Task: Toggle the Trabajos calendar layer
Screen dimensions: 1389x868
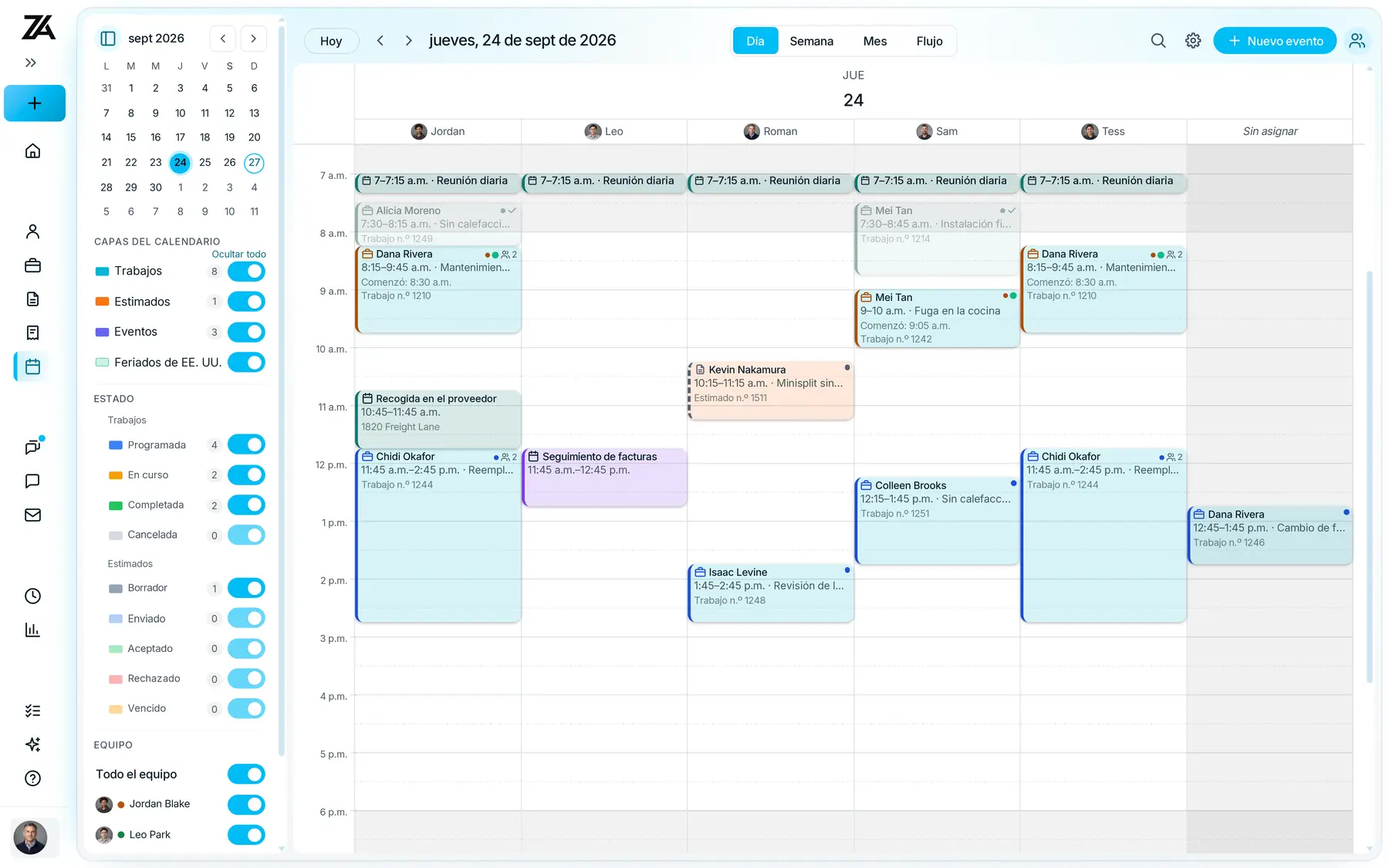Action: (x=246, y=272)
